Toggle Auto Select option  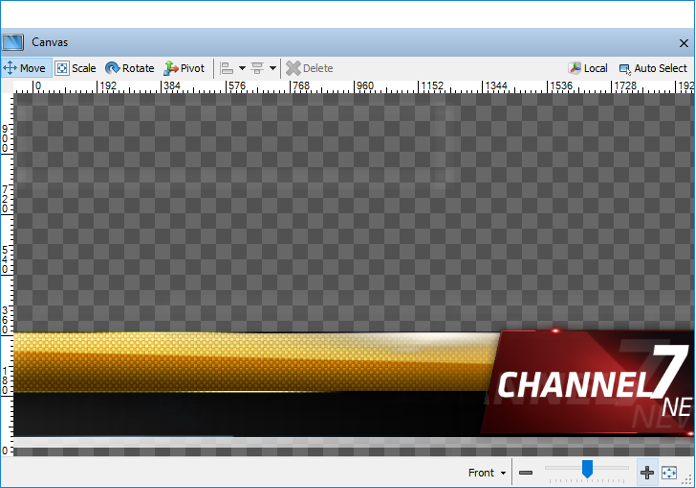click(x=652, y=68)
